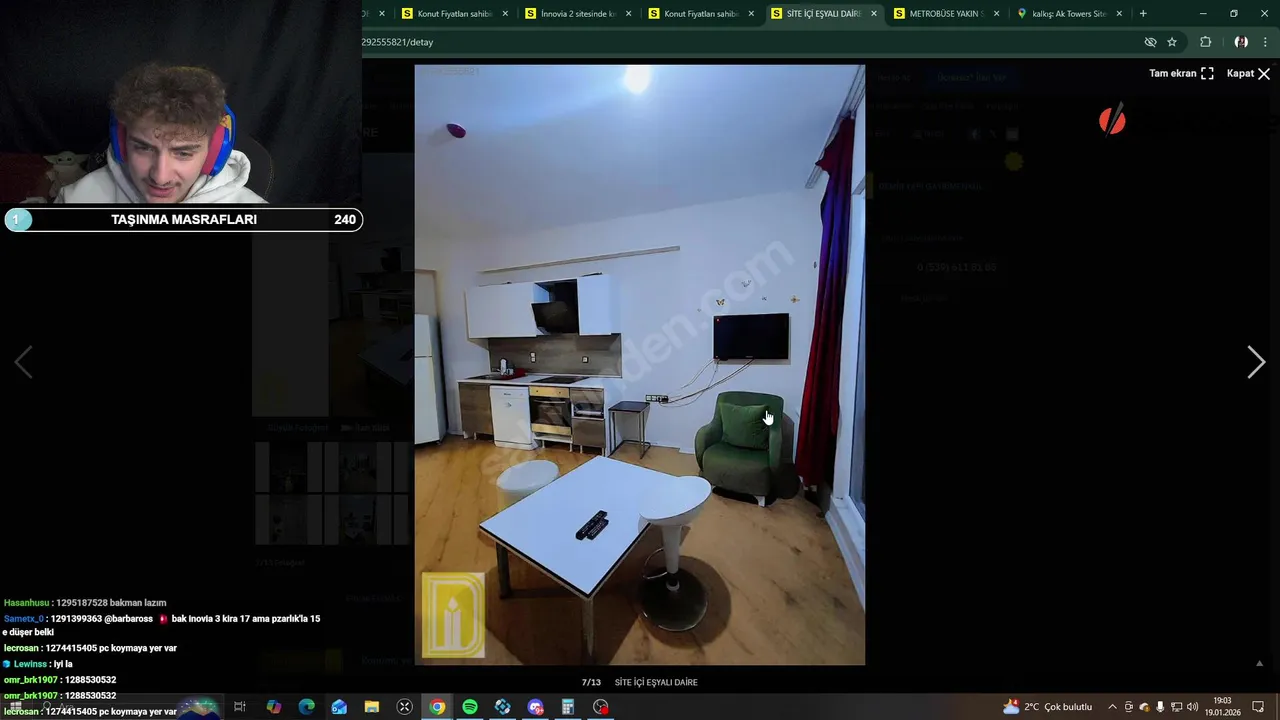
Task: Click the 7/13 photo counter
Action: pyautogui.click(x=591, y=682)
